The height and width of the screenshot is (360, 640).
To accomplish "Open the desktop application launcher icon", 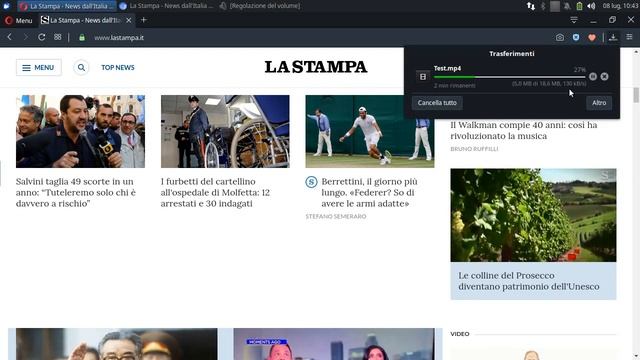I will pyautogui.click(x=6, y=6).
